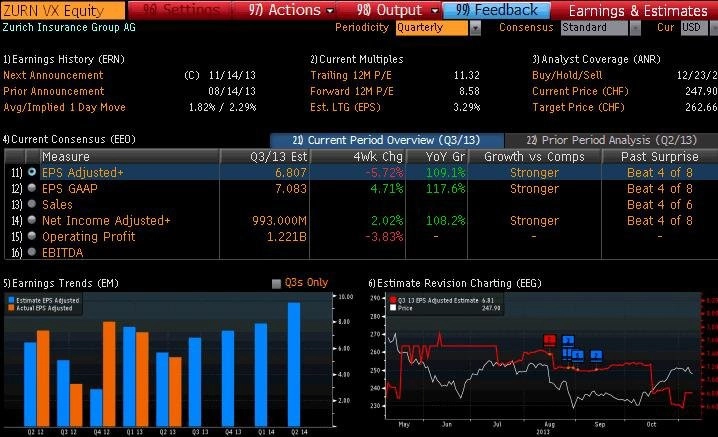Click the Past Surprise column header
The image size is (718, 437).
(660, 157)
